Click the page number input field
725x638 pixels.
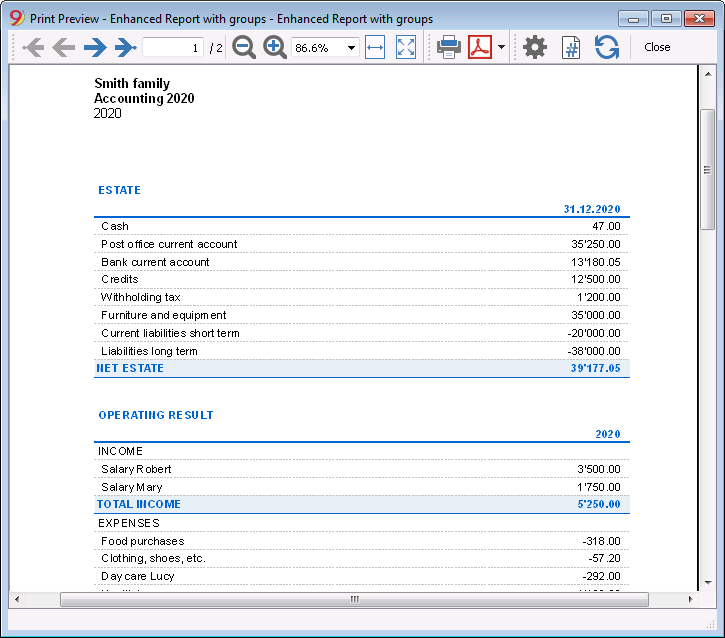coord(173,48)
